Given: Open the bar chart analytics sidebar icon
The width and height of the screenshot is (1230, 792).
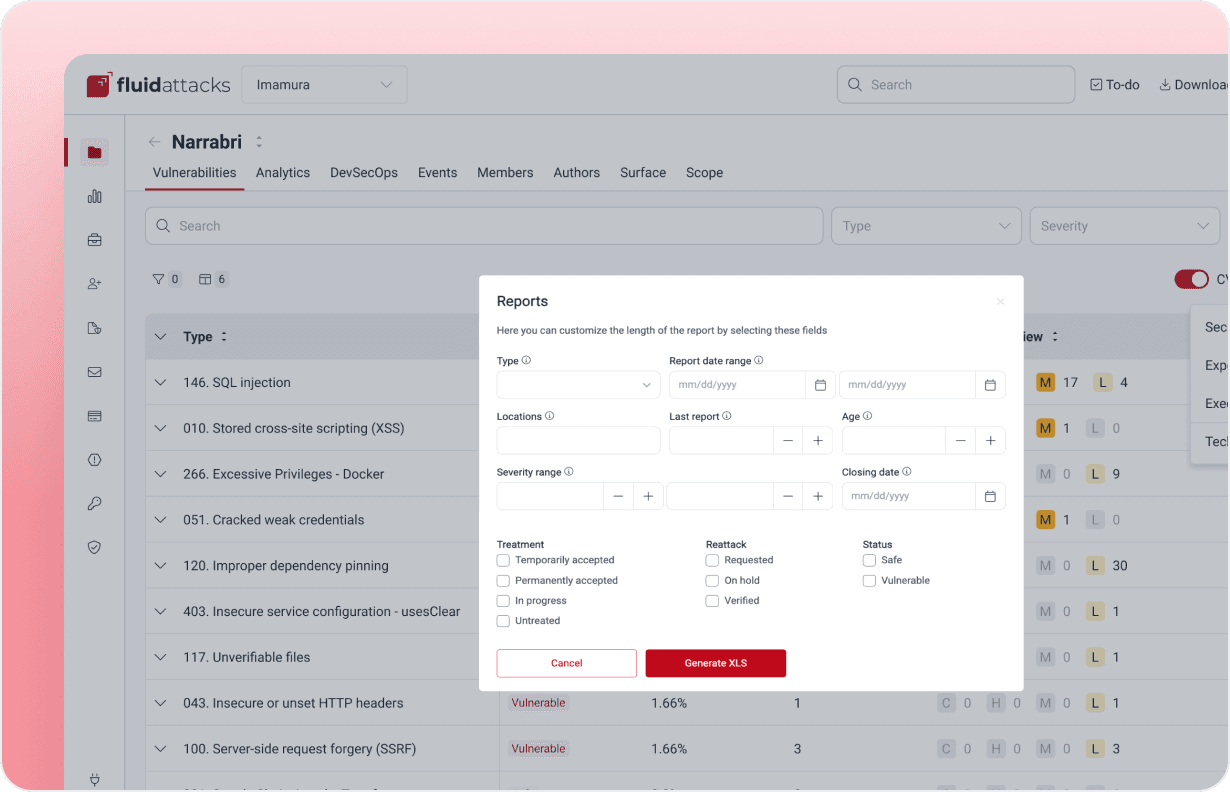Looking at the screenshot, I should tap(95, 196).
